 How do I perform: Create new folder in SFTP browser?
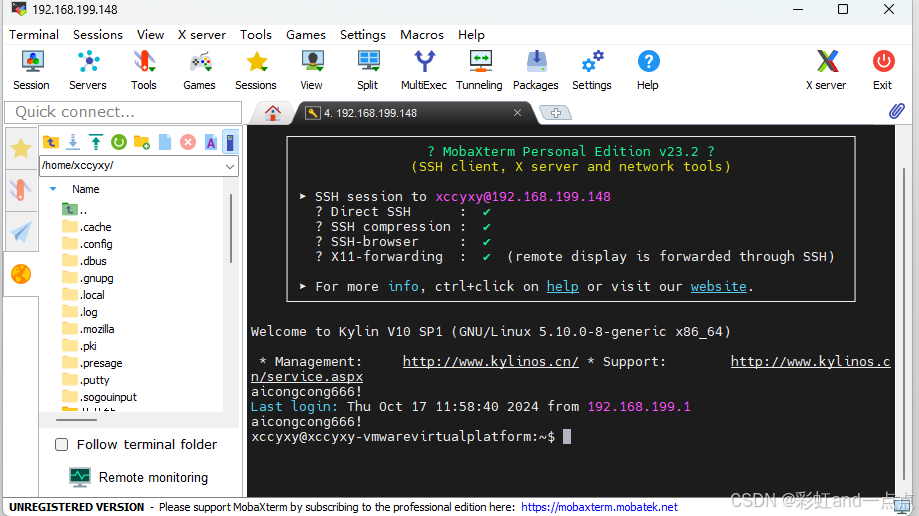point(142,142)
